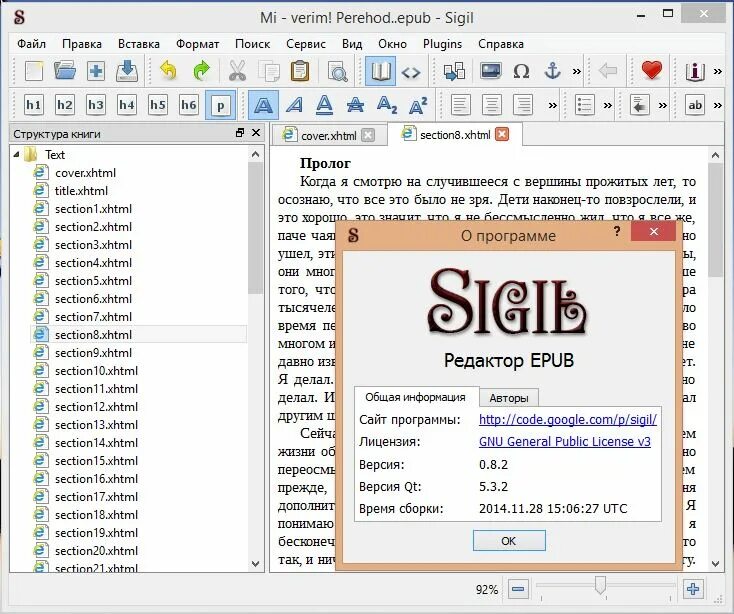This screenshot has height=614, width=734.
Task: Open the Сервис menu
Action: tap(306, 44)
